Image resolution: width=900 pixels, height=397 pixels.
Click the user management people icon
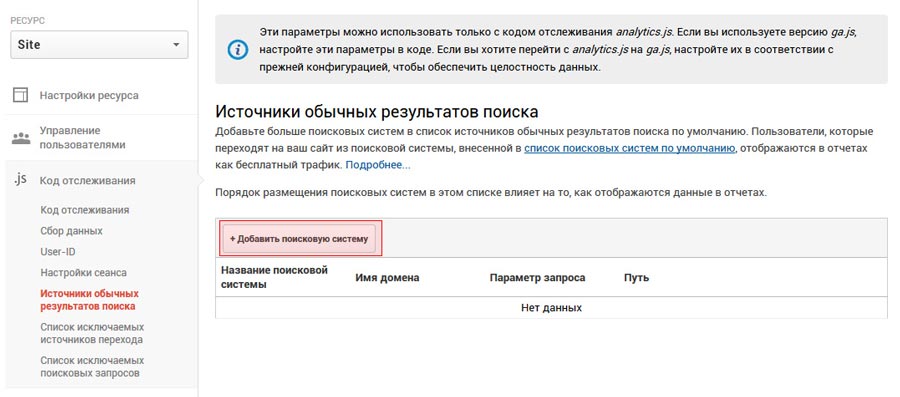[21, 138]
